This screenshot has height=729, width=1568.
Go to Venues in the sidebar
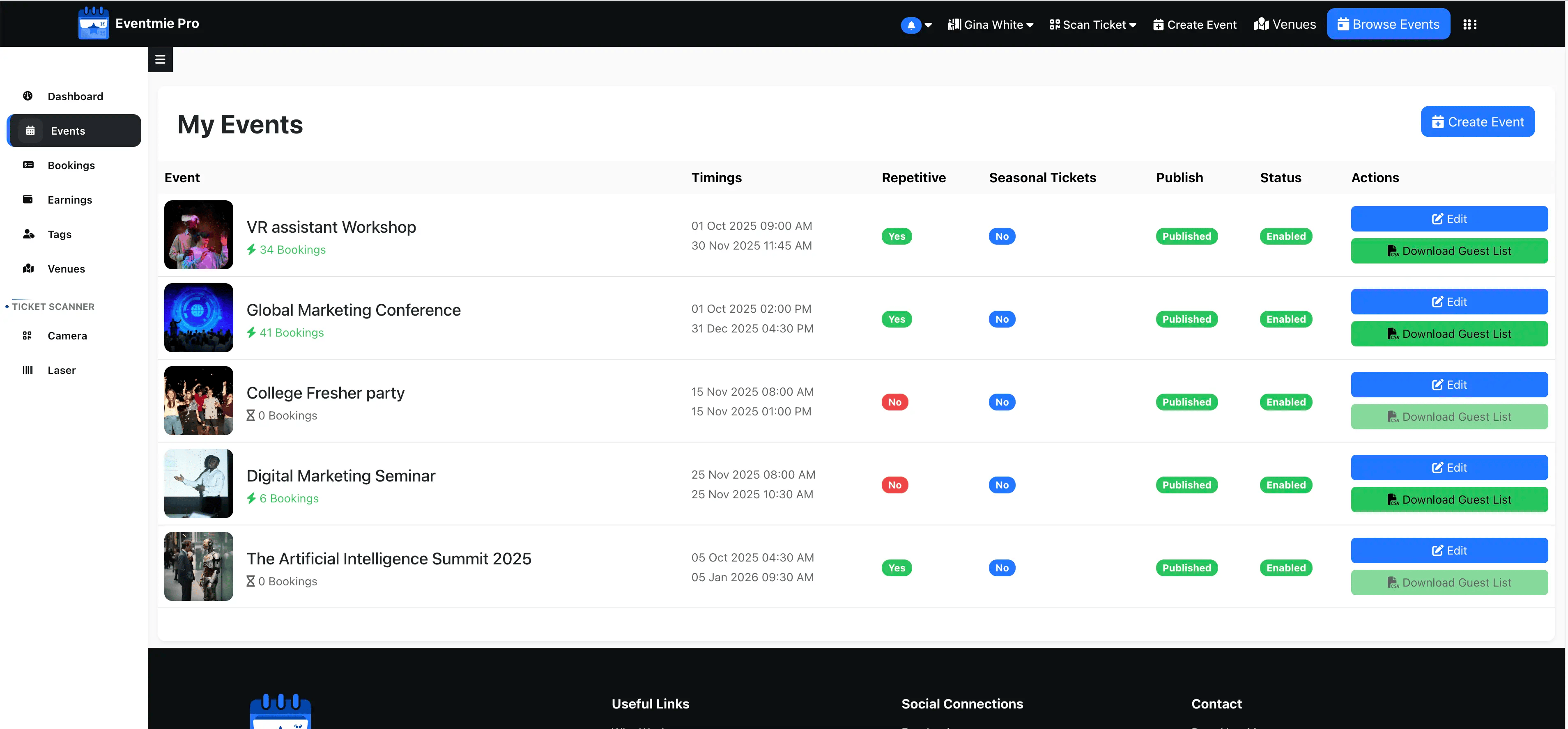tap(66, 268)
